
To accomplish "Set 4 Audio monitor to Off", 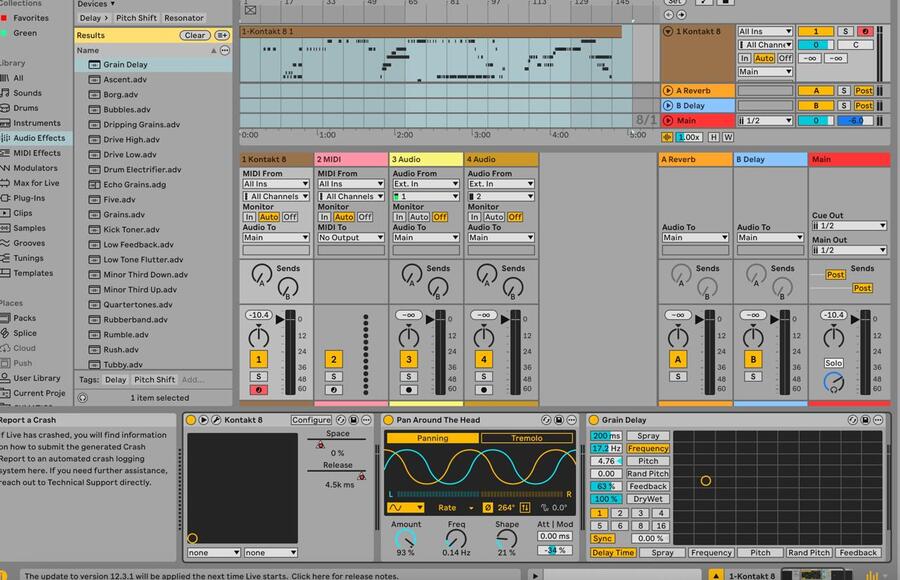I will click(515, 217).
